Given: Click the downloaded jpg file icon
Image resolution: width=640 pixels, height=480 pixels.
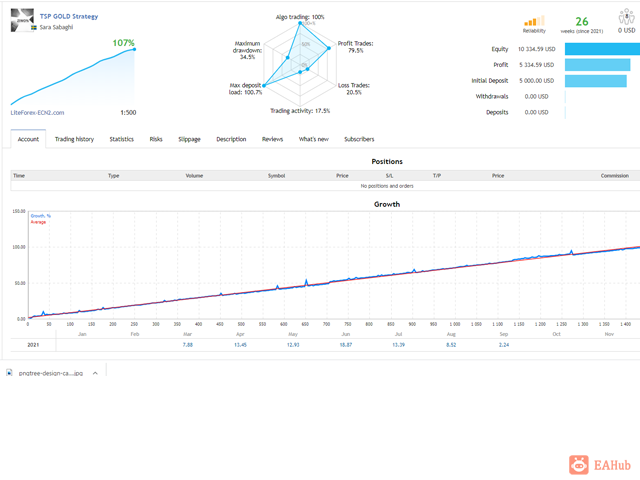Looking at the screenshot, I should tap(9, 373).
